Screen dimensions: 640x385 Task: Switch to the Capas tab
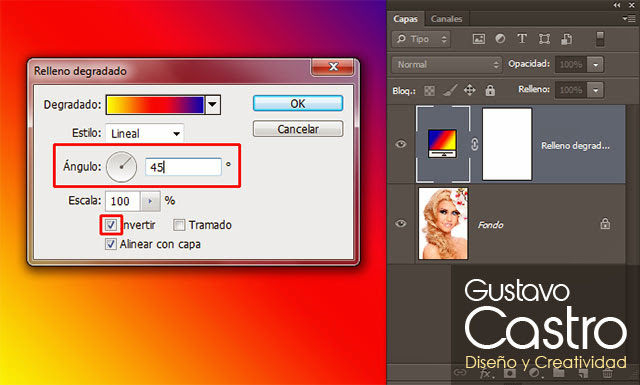pos(405,19)
